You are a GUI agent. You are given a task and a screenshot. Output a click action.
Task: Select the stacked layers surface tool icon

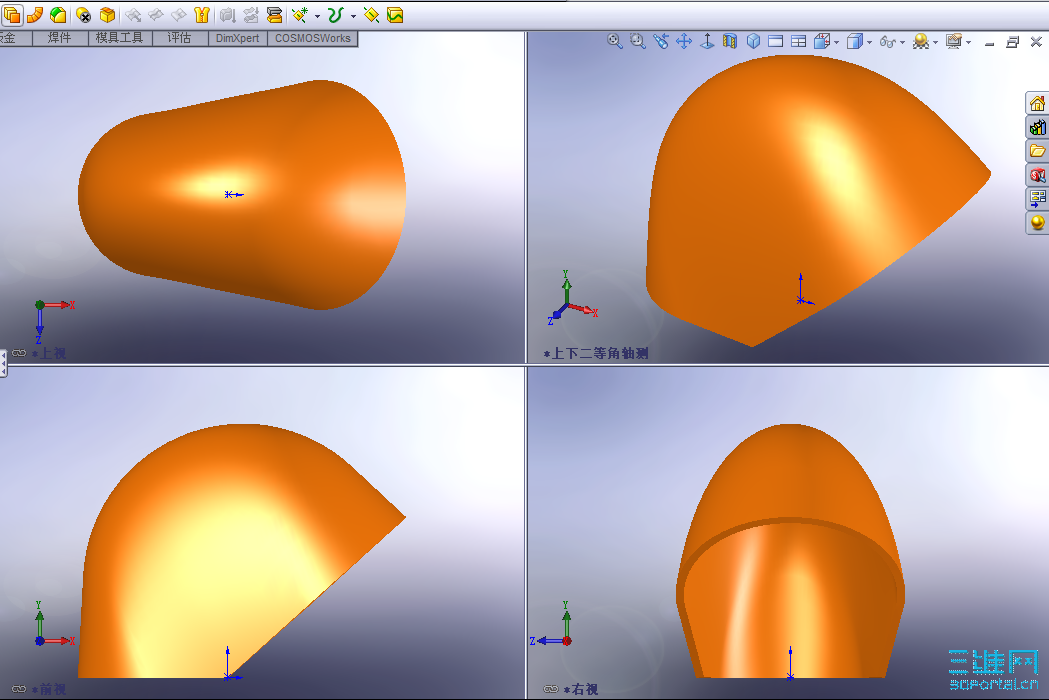[274, 14]
